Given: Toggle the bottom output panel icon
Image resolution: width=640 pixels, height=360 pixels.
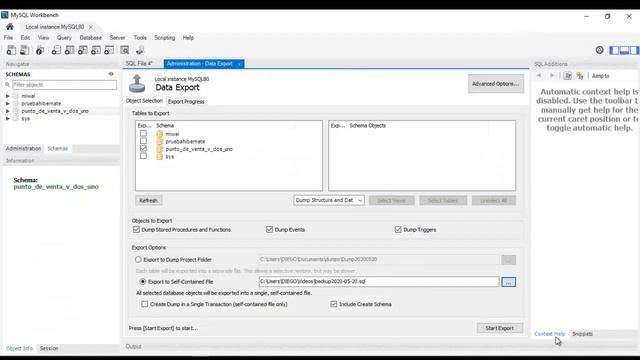Looking at the screenshot, I should (x=624, y=50).
